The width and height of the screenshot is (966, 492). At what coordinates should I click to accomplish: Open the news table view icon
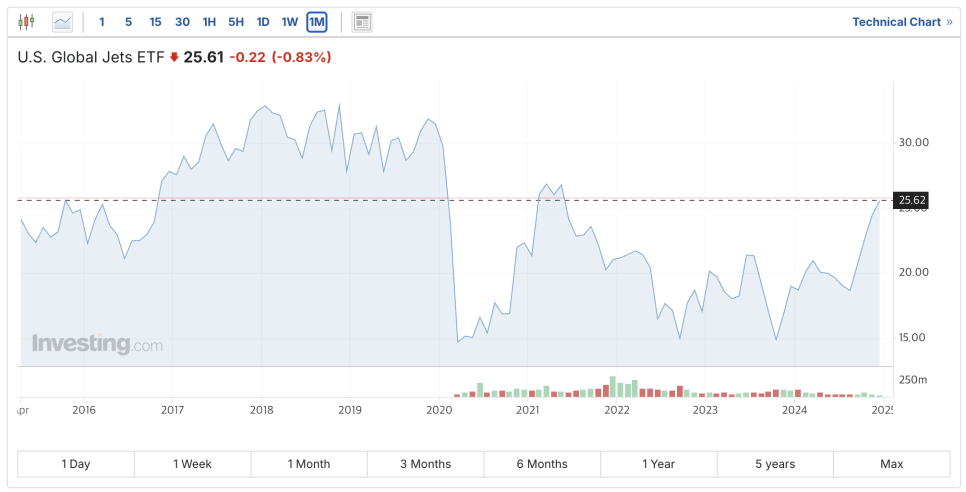pos(362,22)
